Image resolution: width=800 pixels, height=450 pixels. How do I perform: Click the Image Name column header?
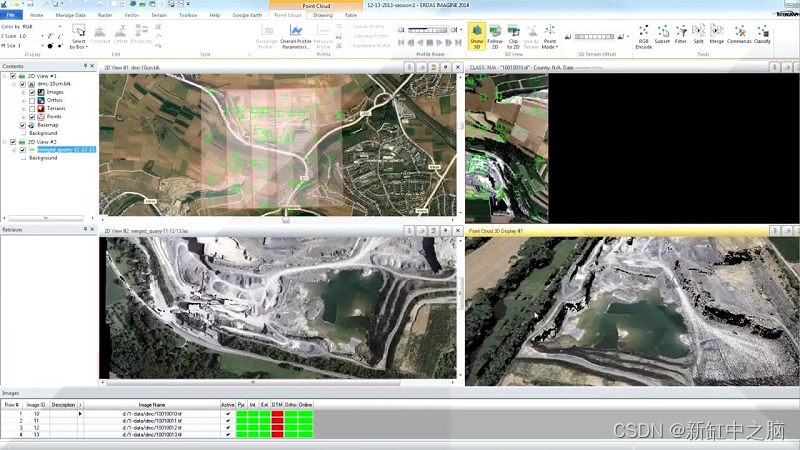tap(152, 405)
